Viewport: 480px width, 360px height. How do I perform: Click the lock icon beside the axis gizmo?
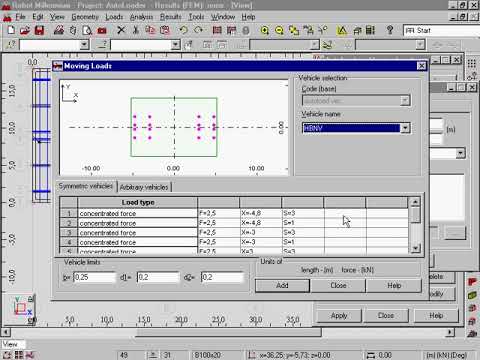coord(30,299)
